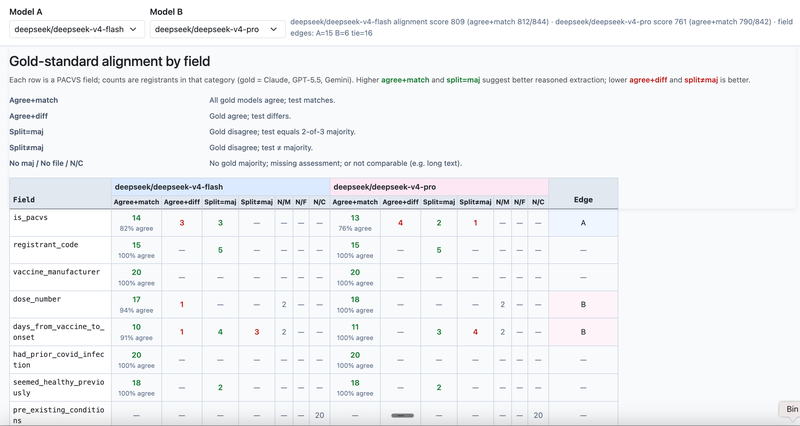
Task: Select the deepseek-v4-flash table group header
Action: click(x=220, y=187)
